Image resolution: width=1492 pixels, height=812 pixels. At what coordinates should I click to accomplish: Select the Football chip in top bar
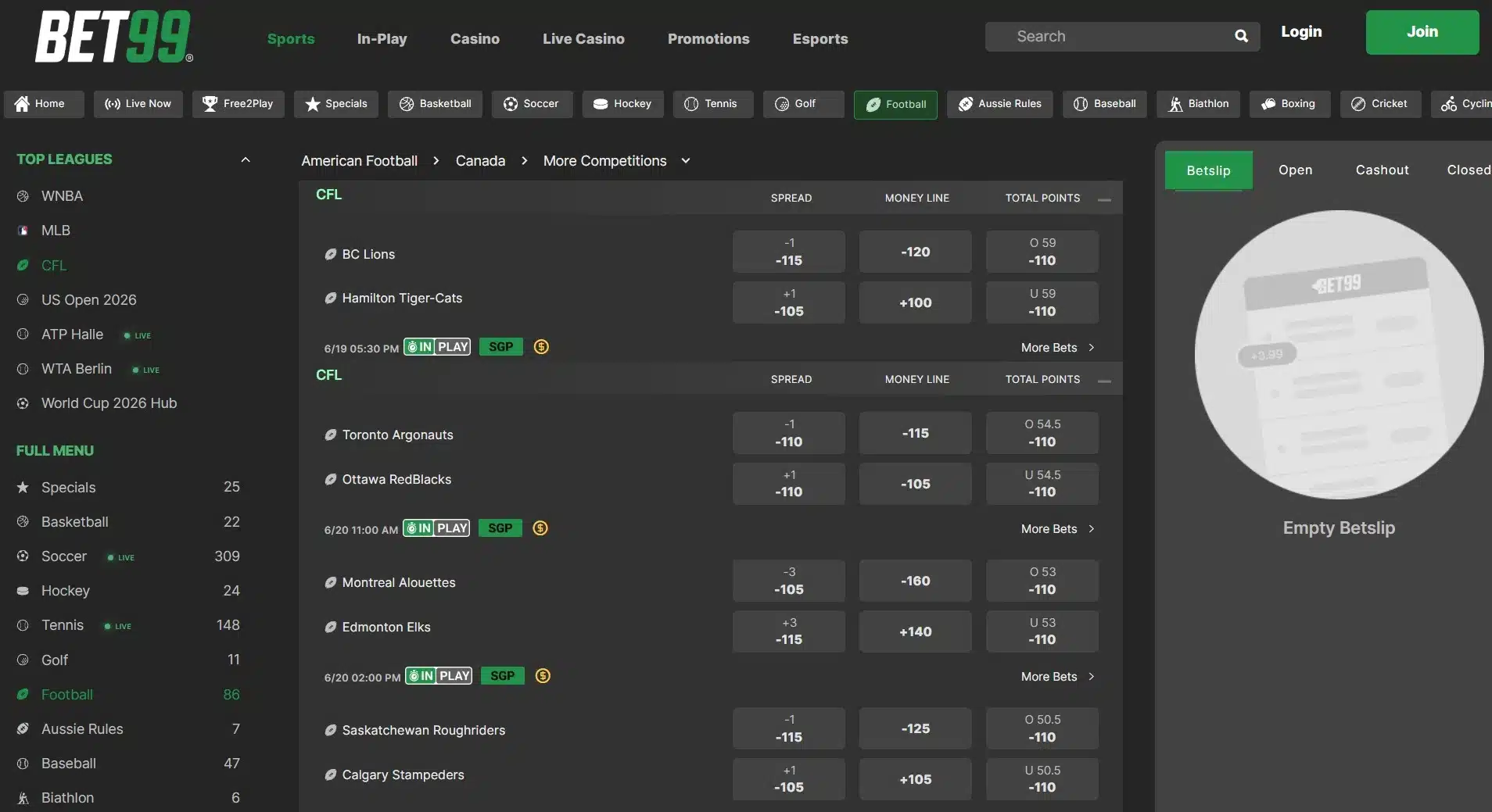pos(895,105)
